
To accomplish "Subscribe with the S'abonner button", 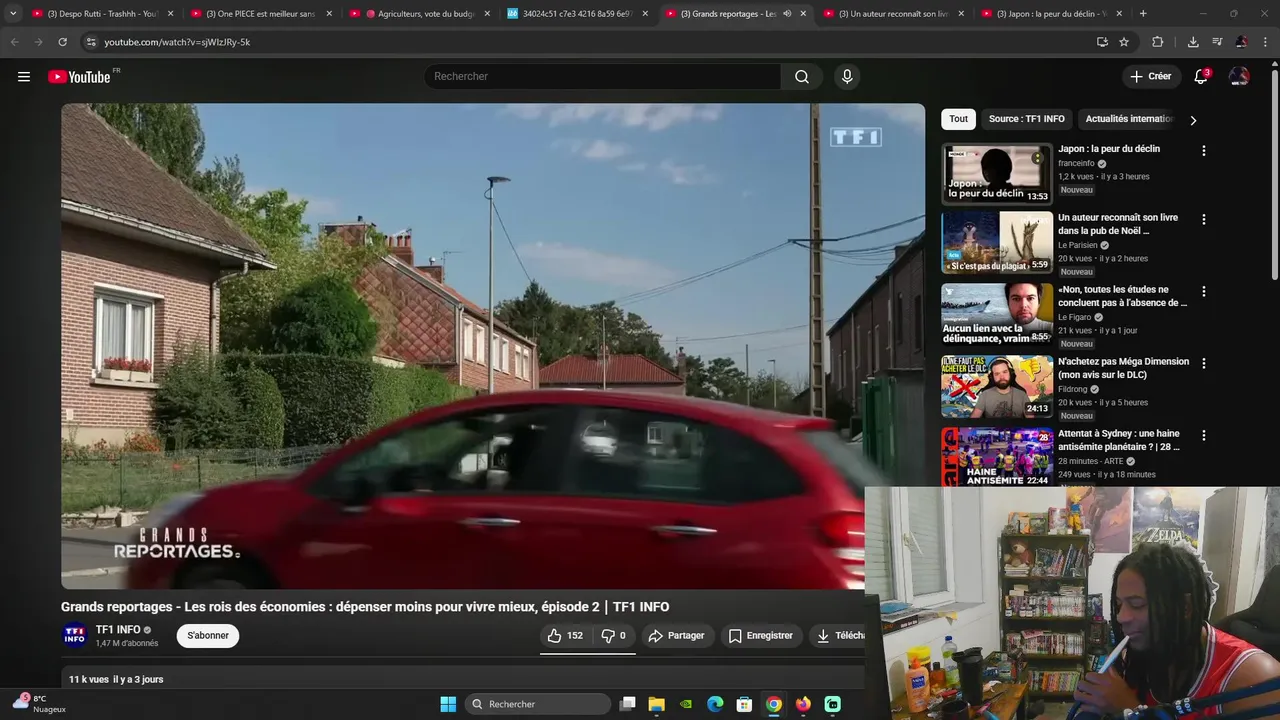I will tap(208, 636).
